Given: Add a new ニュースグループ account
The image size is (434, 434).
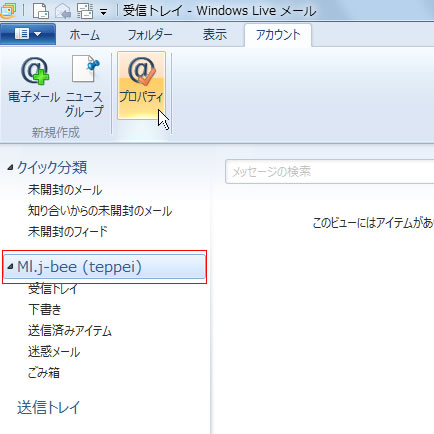Looking at the screenshot, I should click(x=84, y=86).
